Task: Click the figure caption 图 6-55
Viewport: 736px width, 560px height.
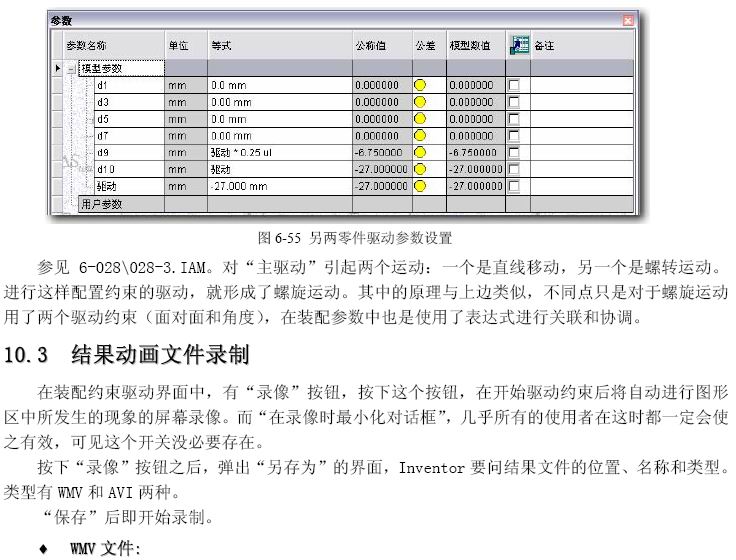Action: (x=355, y=238)
